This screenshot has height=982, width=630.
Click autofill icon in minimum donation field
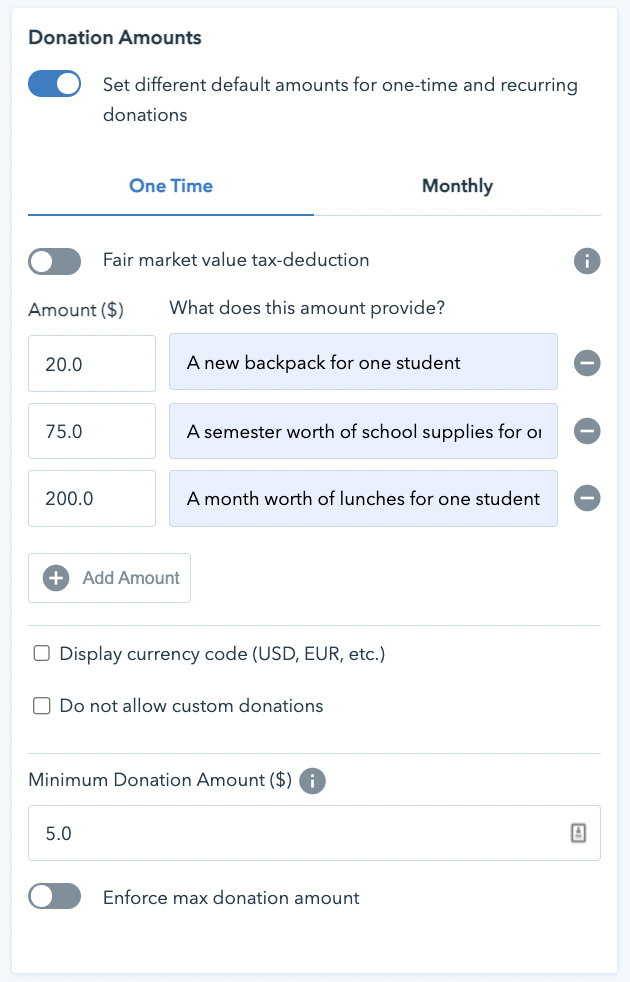pos(578,833)
